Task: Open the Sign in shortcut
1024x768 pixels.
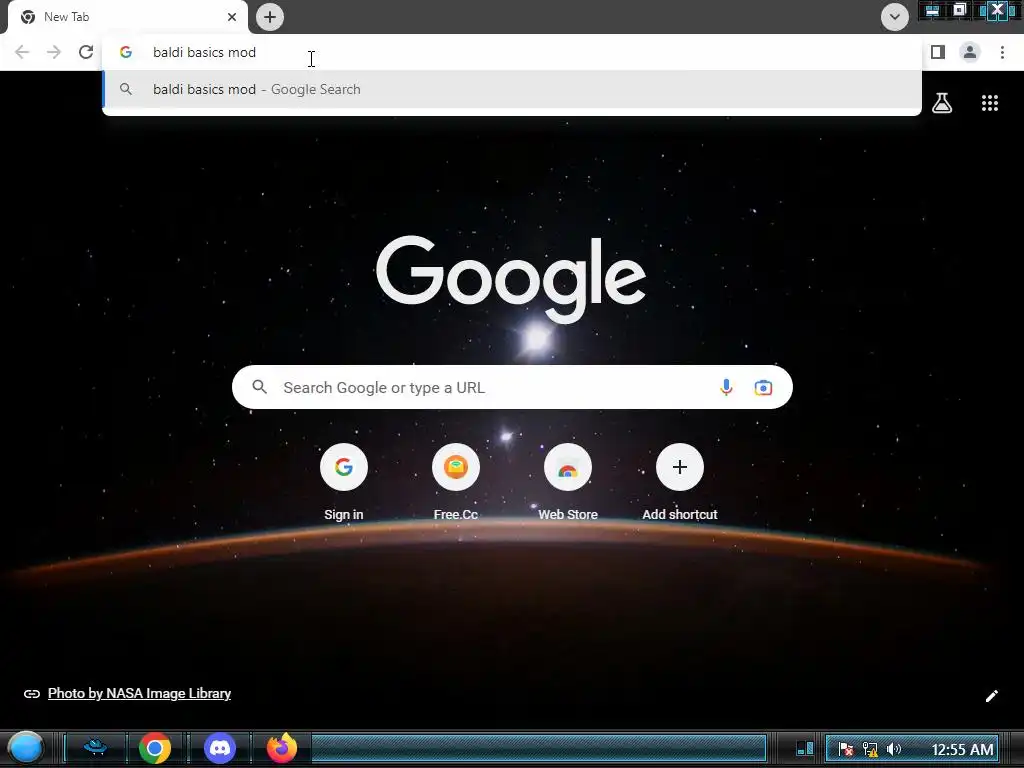Action: 344,482
